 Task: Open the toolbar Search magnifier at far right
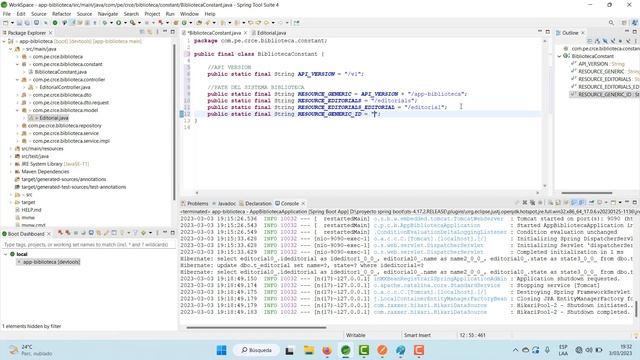611,23
